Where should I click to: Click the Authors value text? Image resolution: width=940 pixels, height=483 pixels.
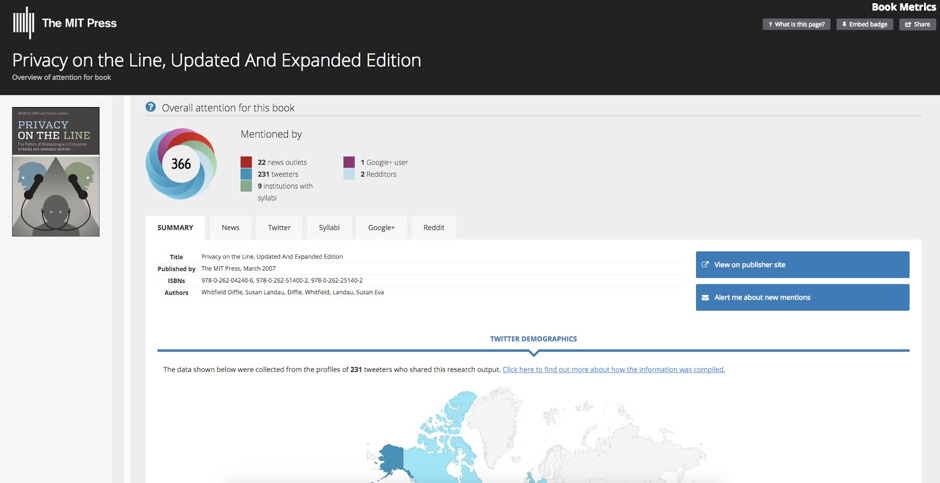(x=293, y=292)
